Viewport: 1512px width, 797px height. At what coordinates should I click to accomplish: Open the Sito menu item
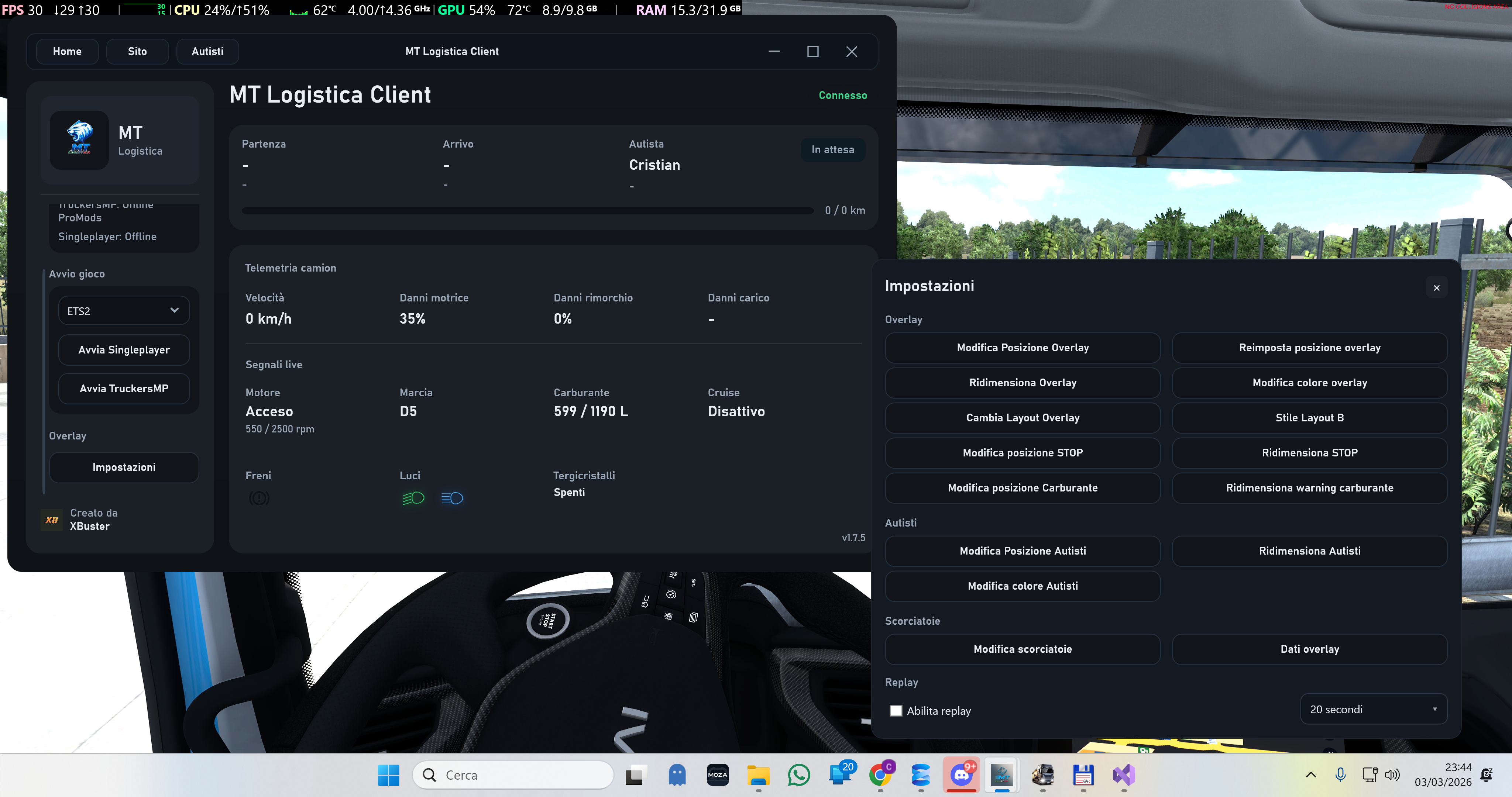pyautogui.click(x=137, y=51)
